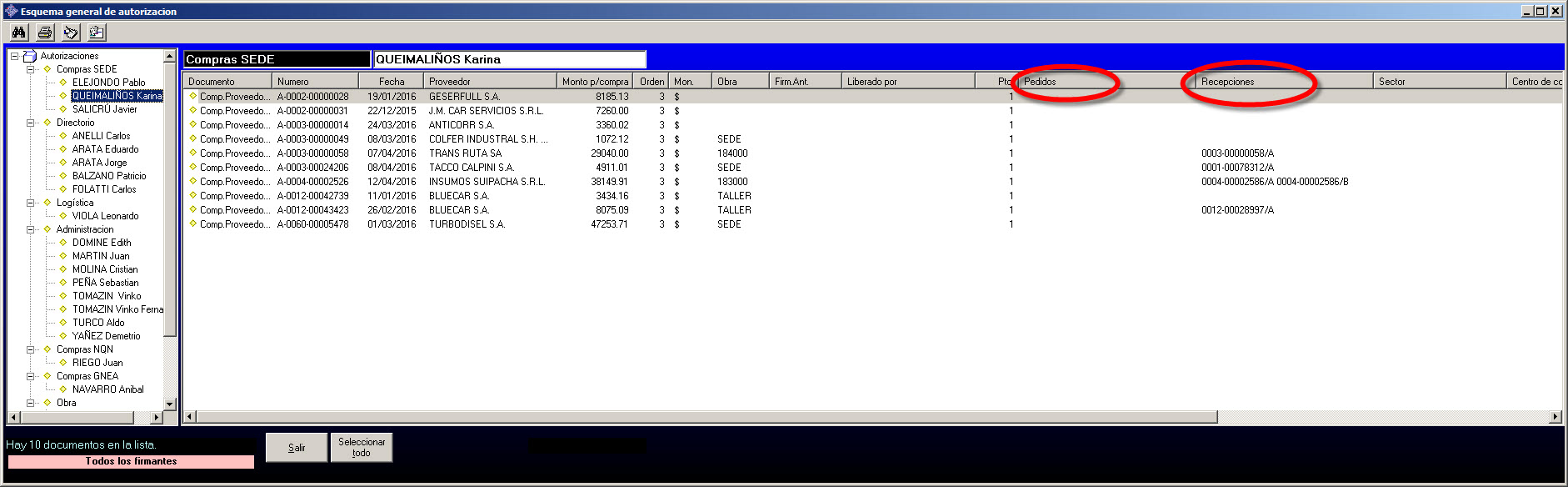Click the Seleccionar todo button
Screen dimensions: 1568x487
[362, 447]
